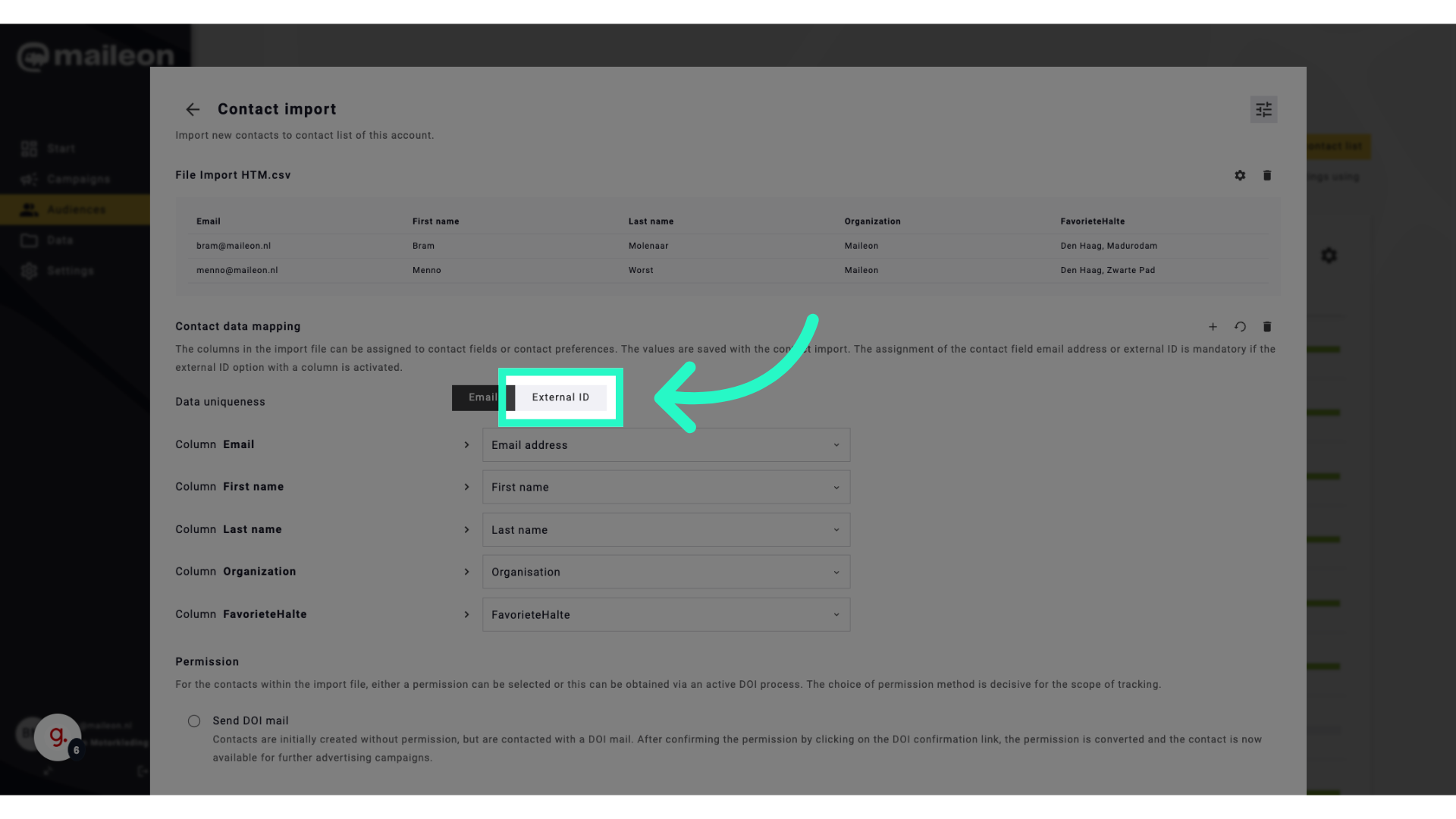Click the Den Haag, Madurodam cell
The width and height of the screenshot is (1456, 819).
(x=1109, y=246)
